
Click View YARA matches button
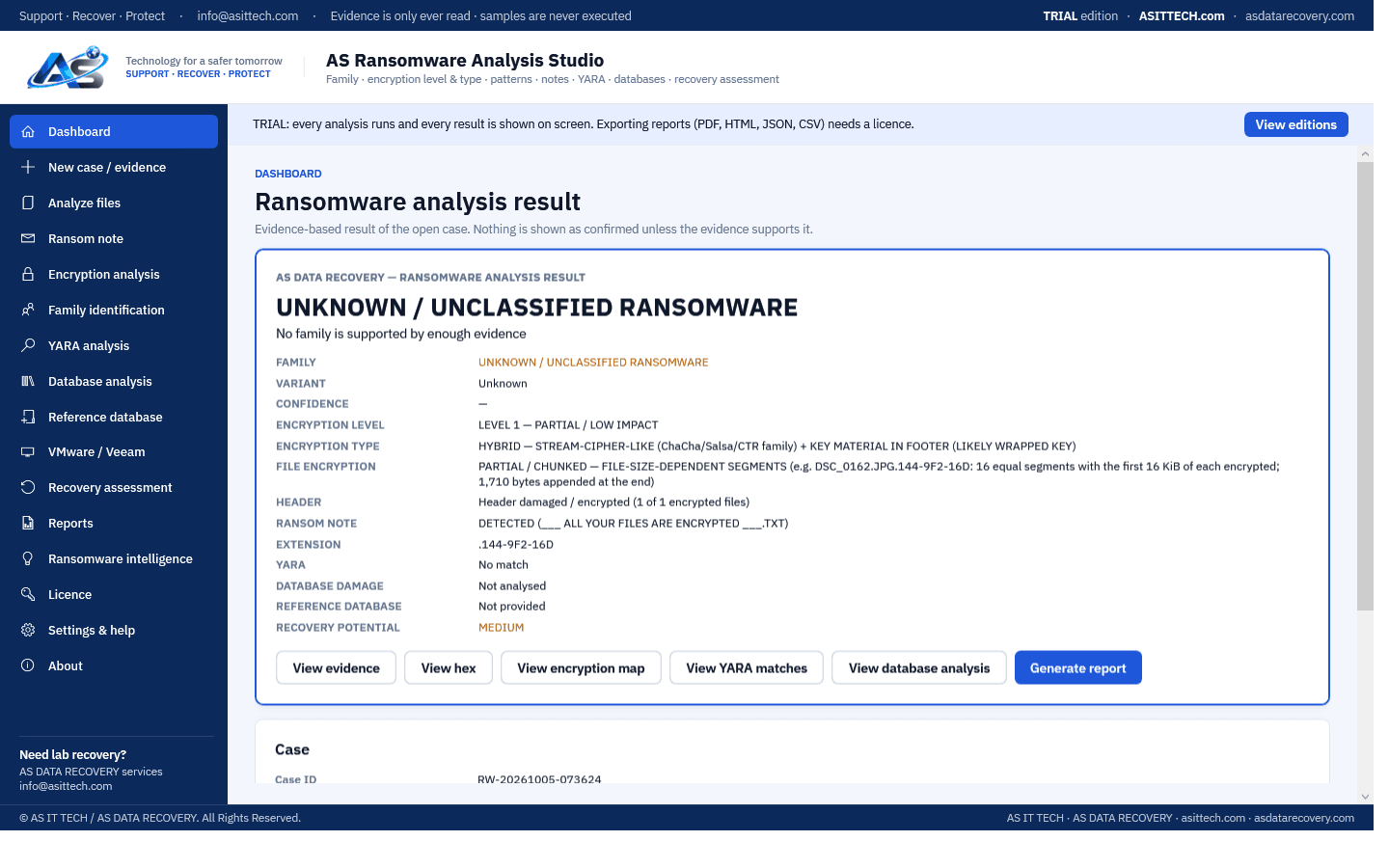[747, 668]
